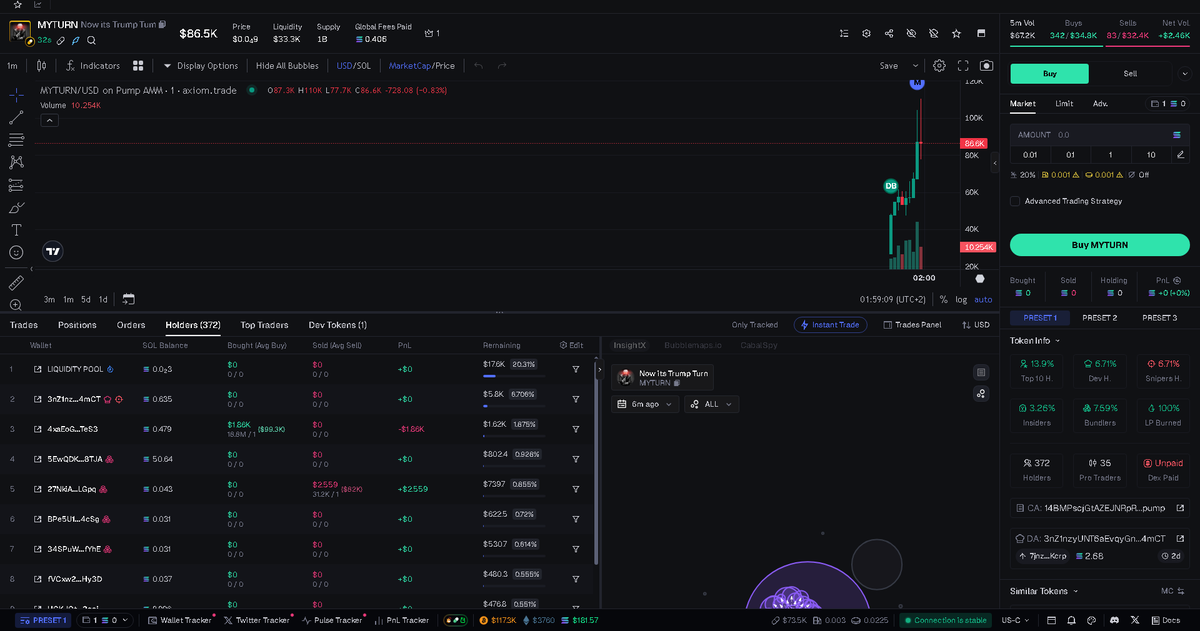Viewport: 1200px width, 631px height.
Task: Open the Dev Tokens (1) tab
Action: 337,325
